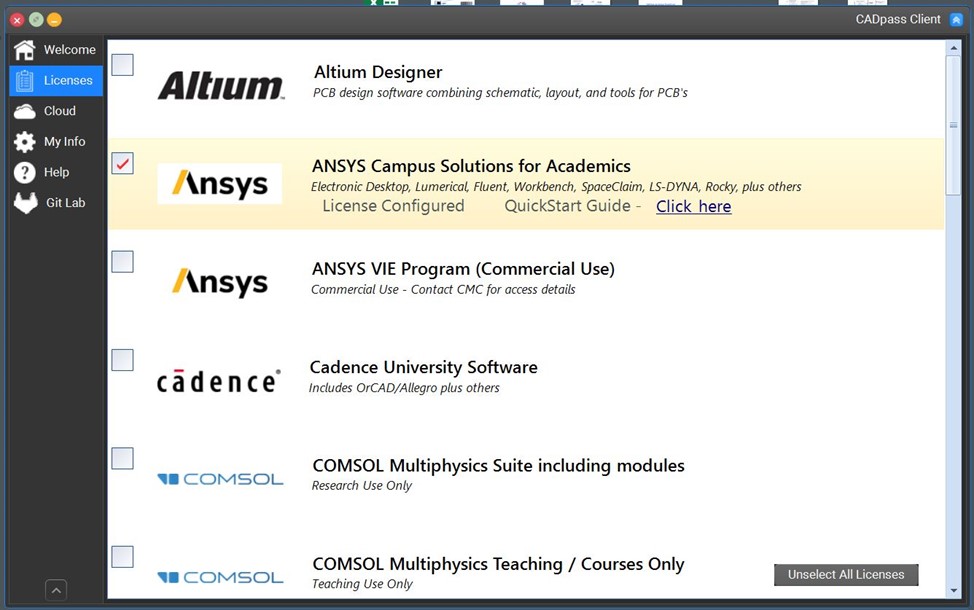Click the Ansys logo in Campus Solutions row

(x=219, y=184)
